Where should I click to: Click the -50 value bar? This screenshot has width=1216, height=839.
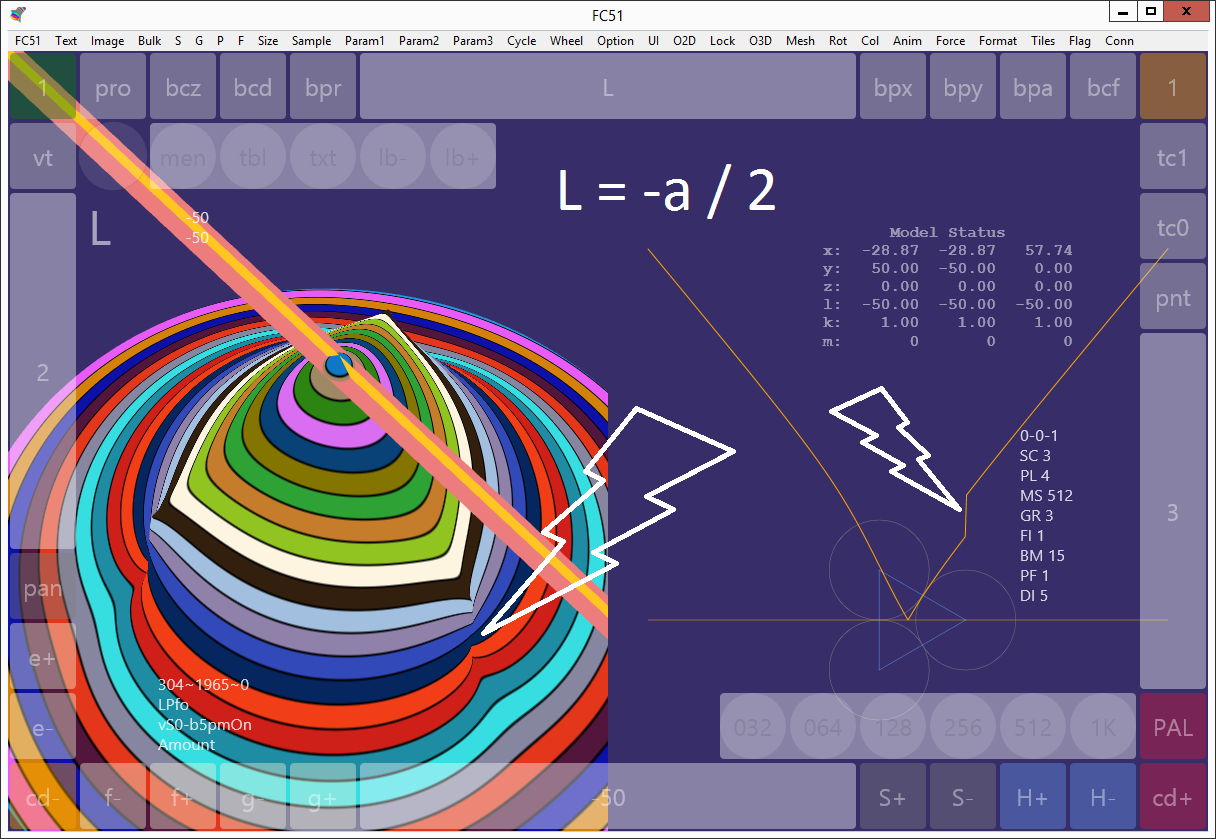click(x=608, y=797)
